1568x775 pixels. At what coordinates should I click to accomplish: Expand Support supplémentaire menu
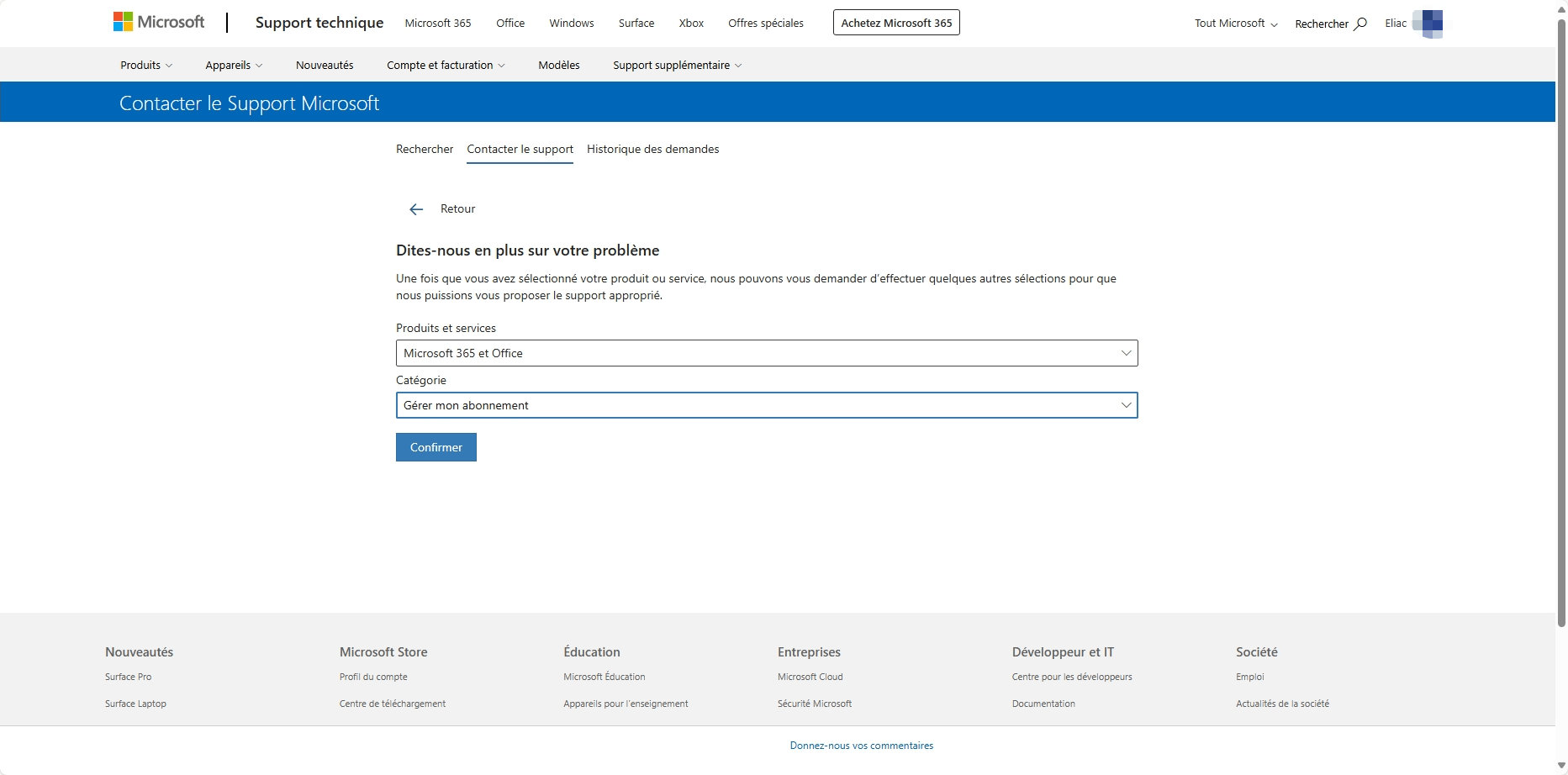[677, 65]
